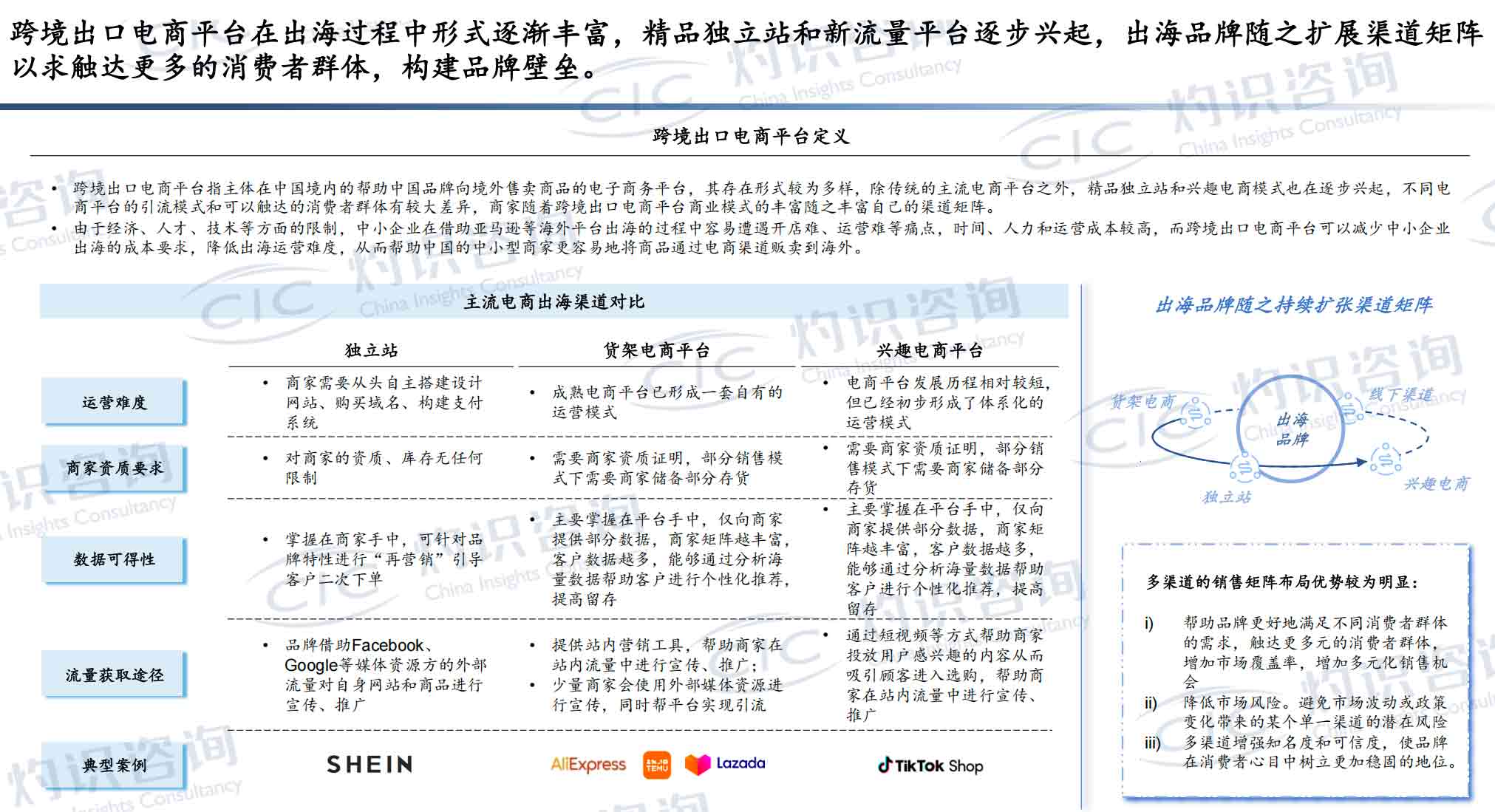1495x812 pixels.
Task: Click the 货架电商平台 column header
Action: tap(657, 350)
